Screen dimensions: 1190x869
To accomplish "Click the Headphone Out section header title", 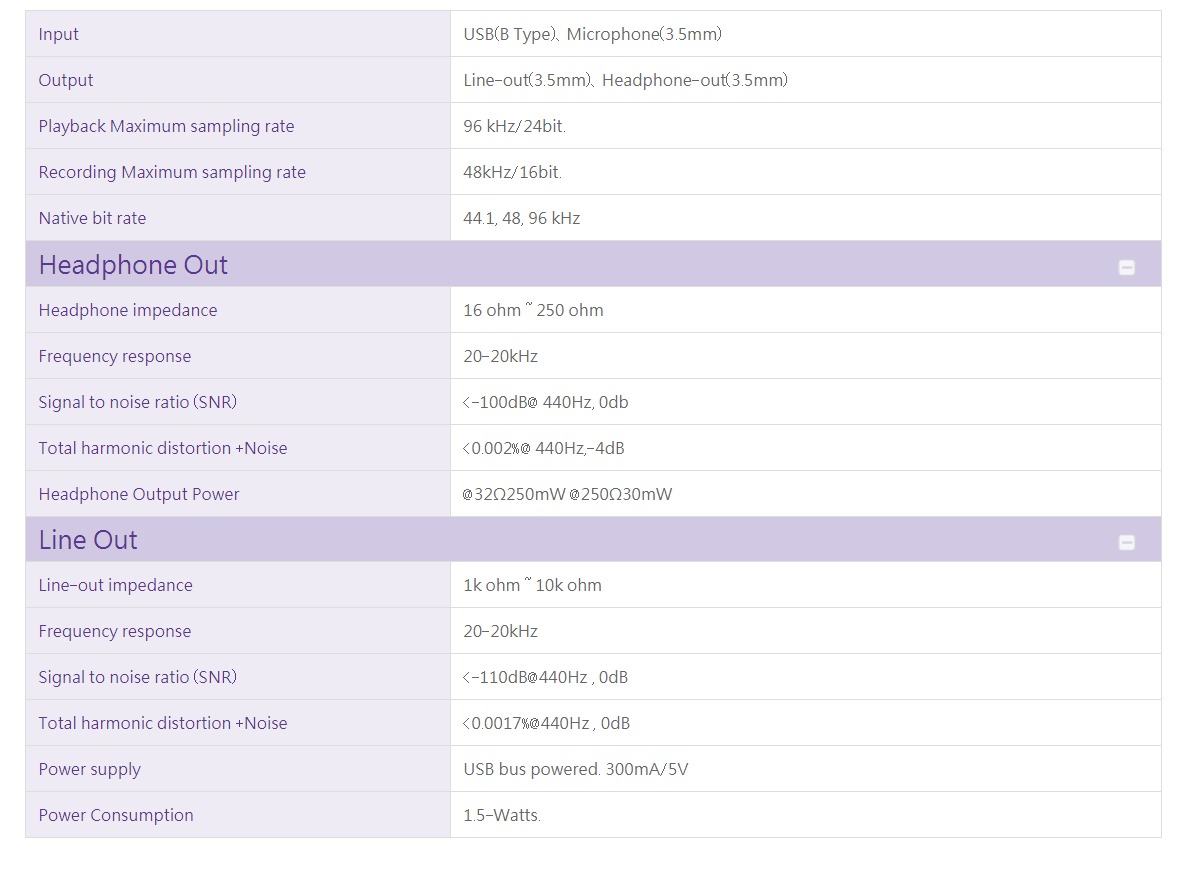I will [133, 265].
